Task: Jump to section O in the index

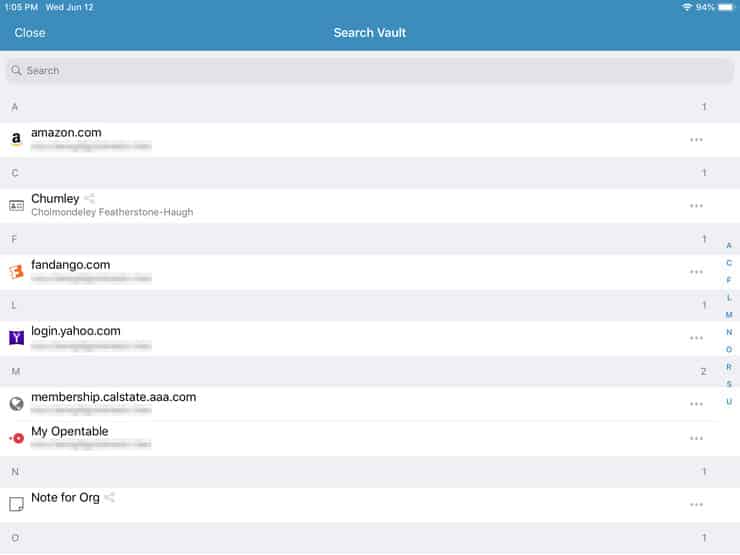Action: [x=729, y=350]
